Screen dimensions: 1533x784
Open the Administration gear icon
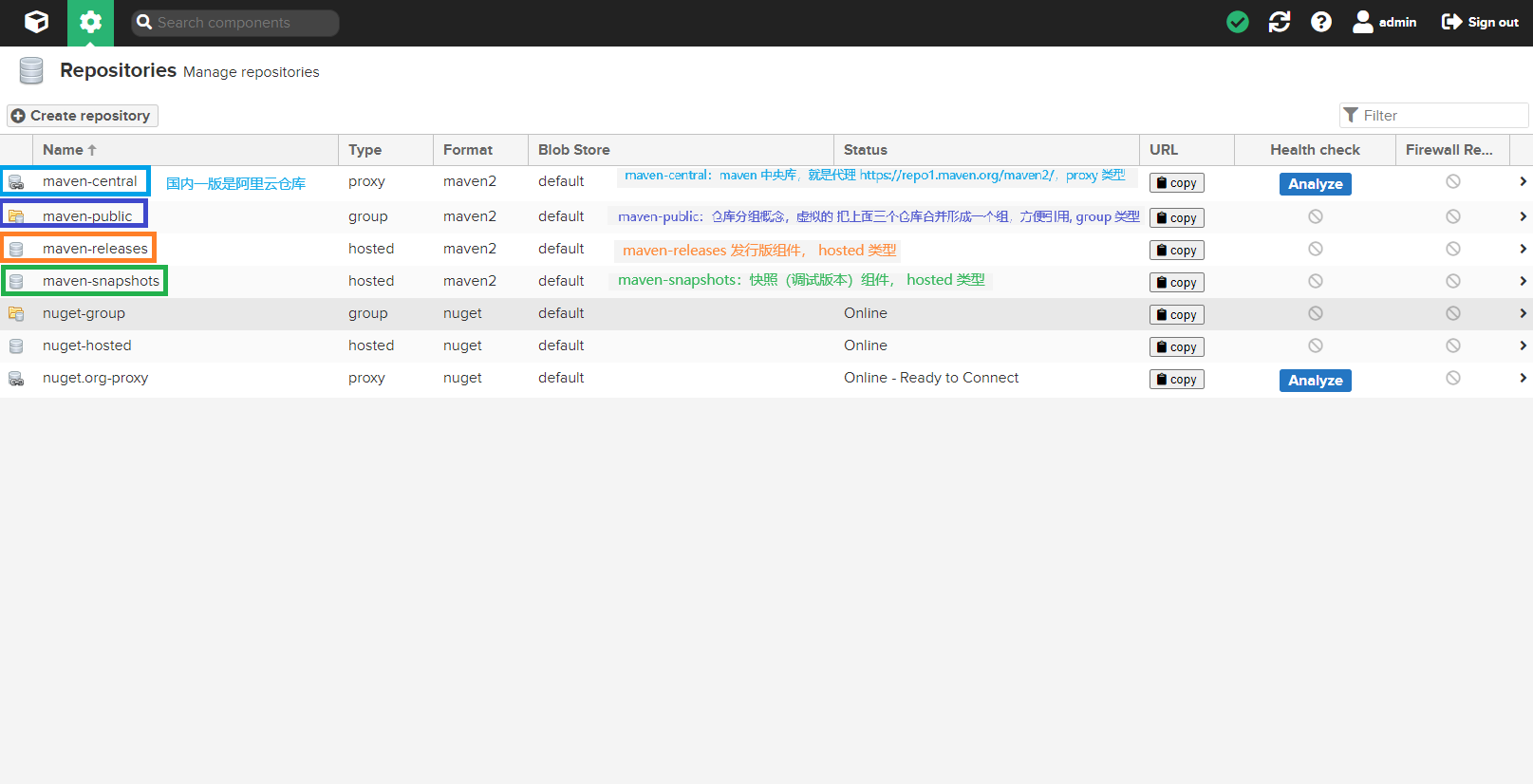pyautogui.click(x=90, y=22)
